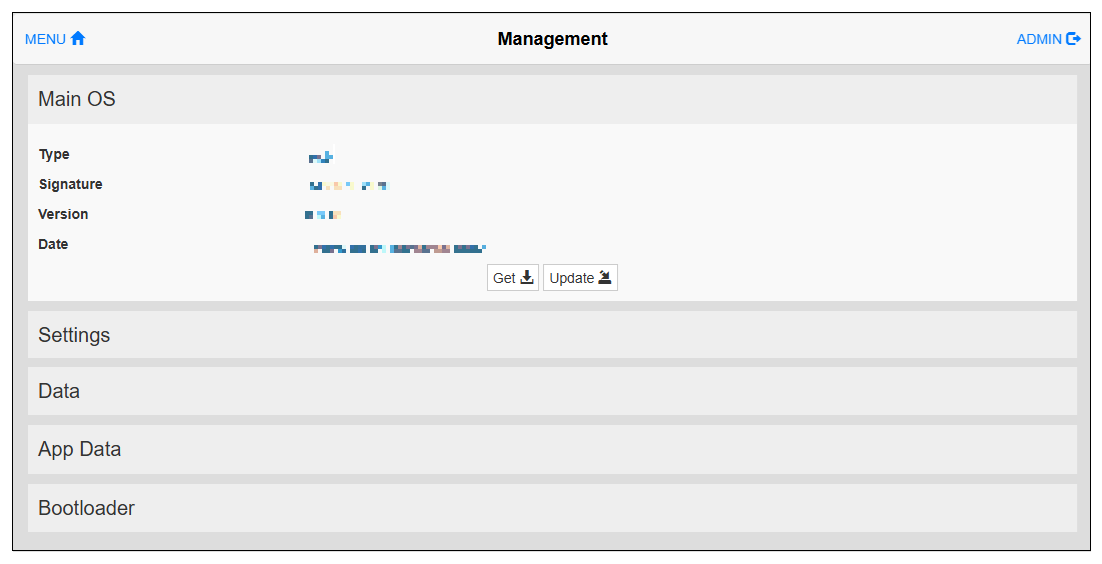Click the download icon on the Get button
This screenshot has width=1102, height=564.
pyautogui.click(x=527, y=278)
